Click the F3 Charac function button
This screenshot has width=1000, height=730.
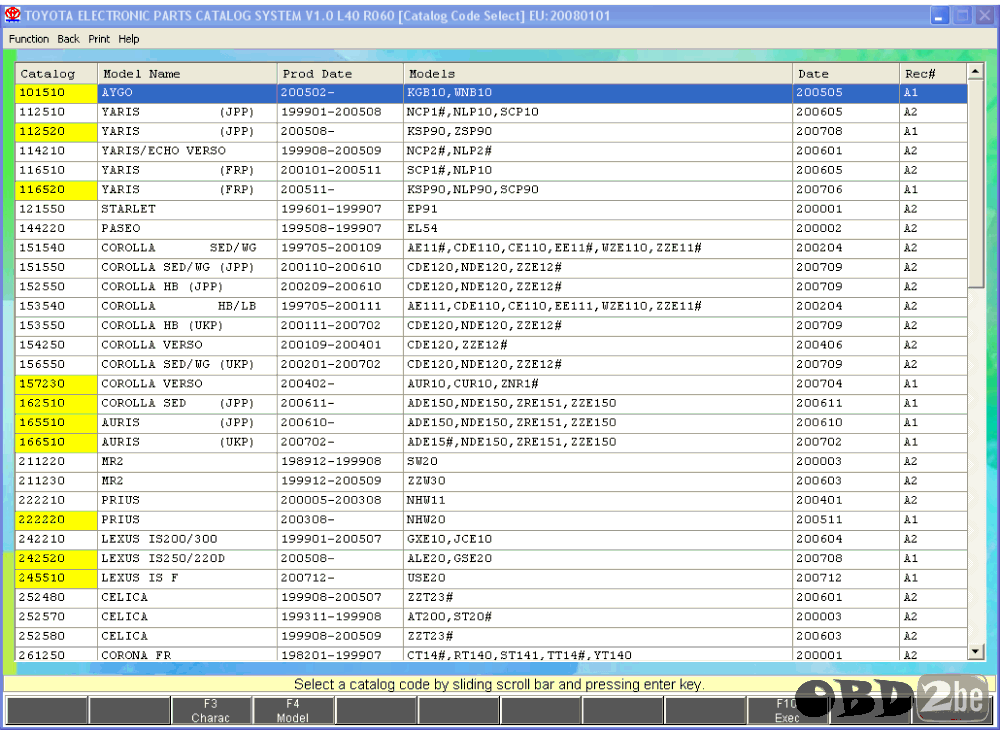[x=211, y=710]
